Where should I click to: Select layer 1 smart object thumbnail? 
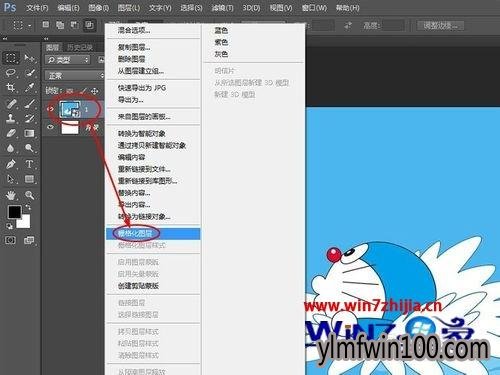70,109
